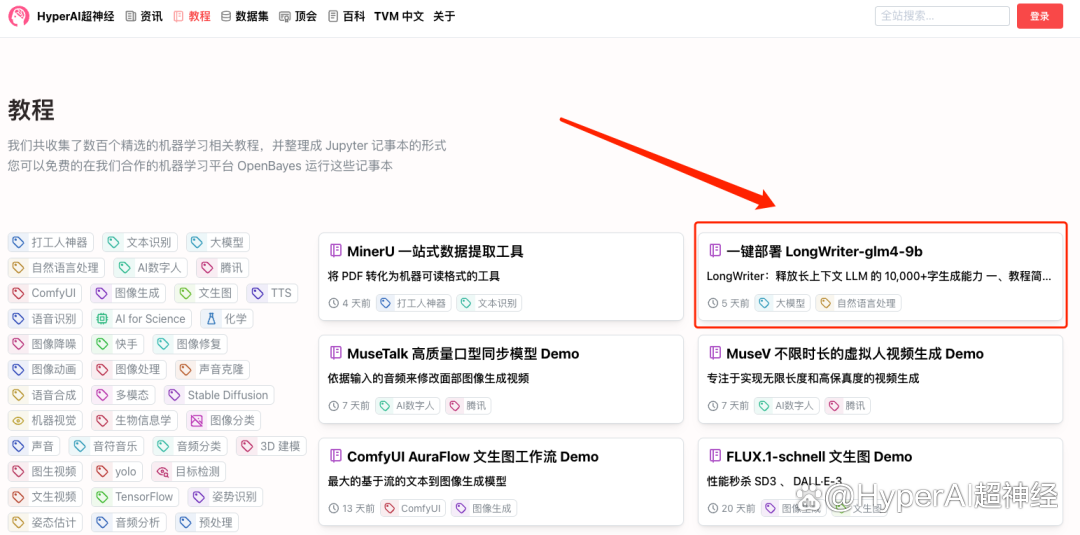Click the 姿态估计 tag

pyautogui.click(x=45, y=523)
